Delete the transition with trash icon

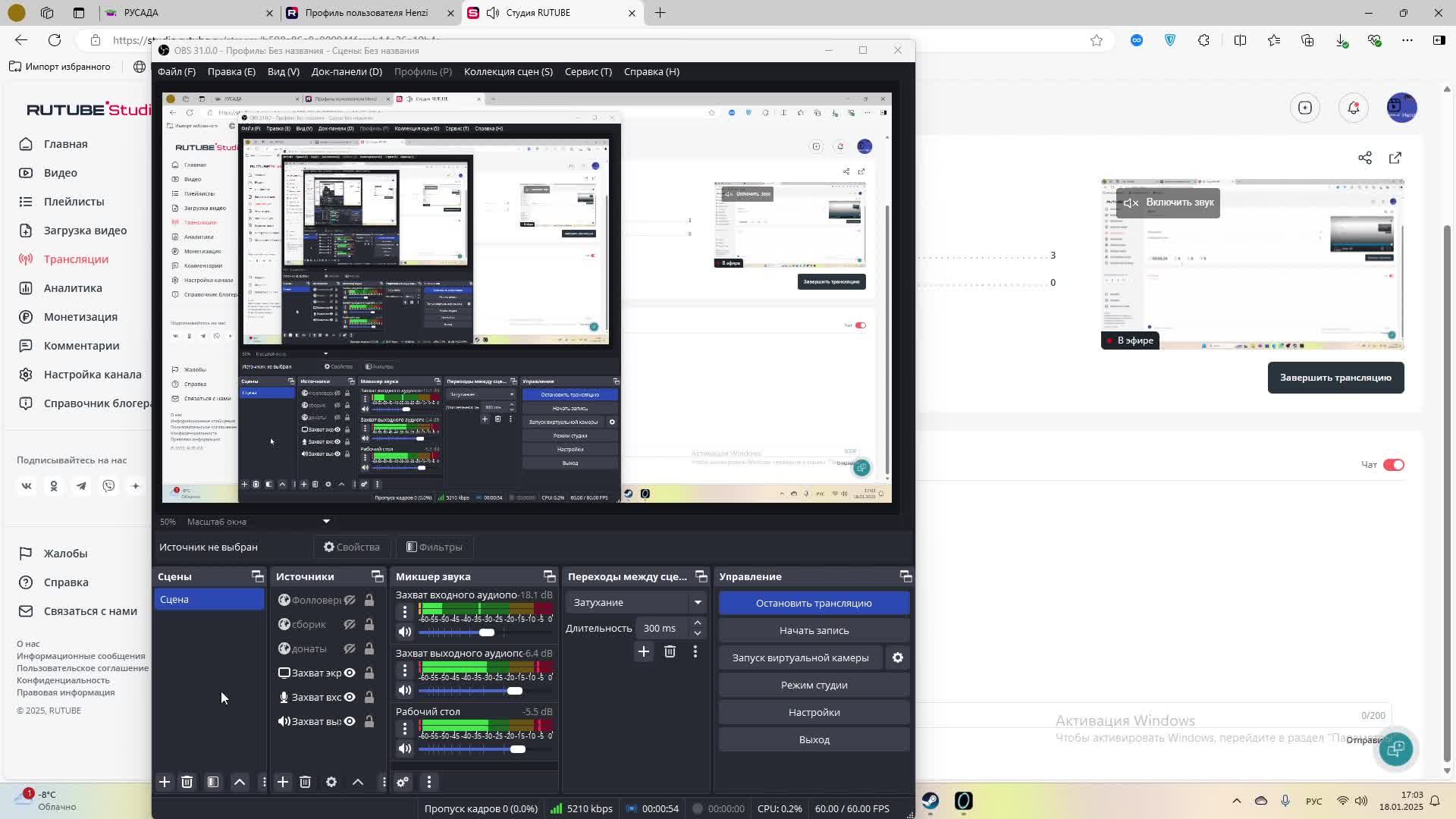coord(670,651)
